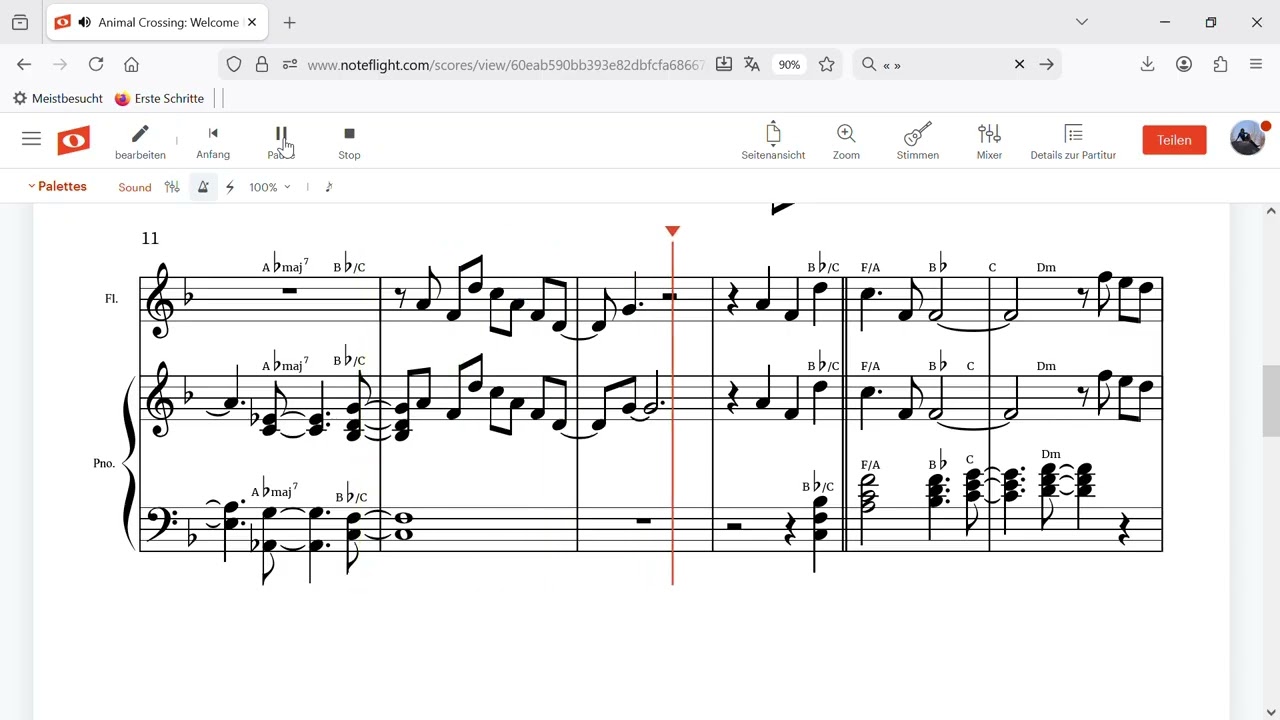Mute tab audio via speaker icon

tap(85, 22)
